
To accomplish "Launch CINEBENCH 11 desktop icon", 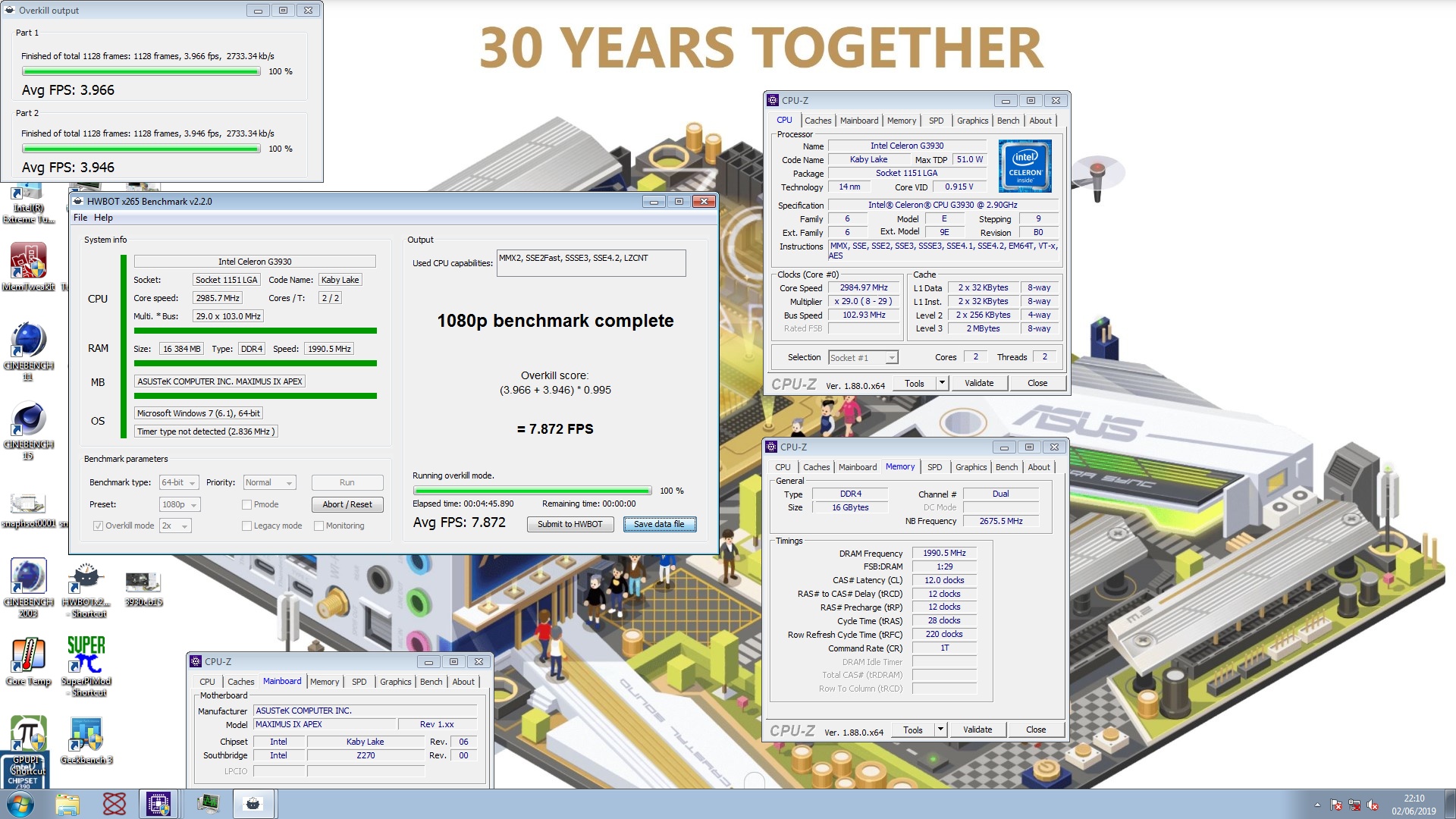I will tap(28, 350).
